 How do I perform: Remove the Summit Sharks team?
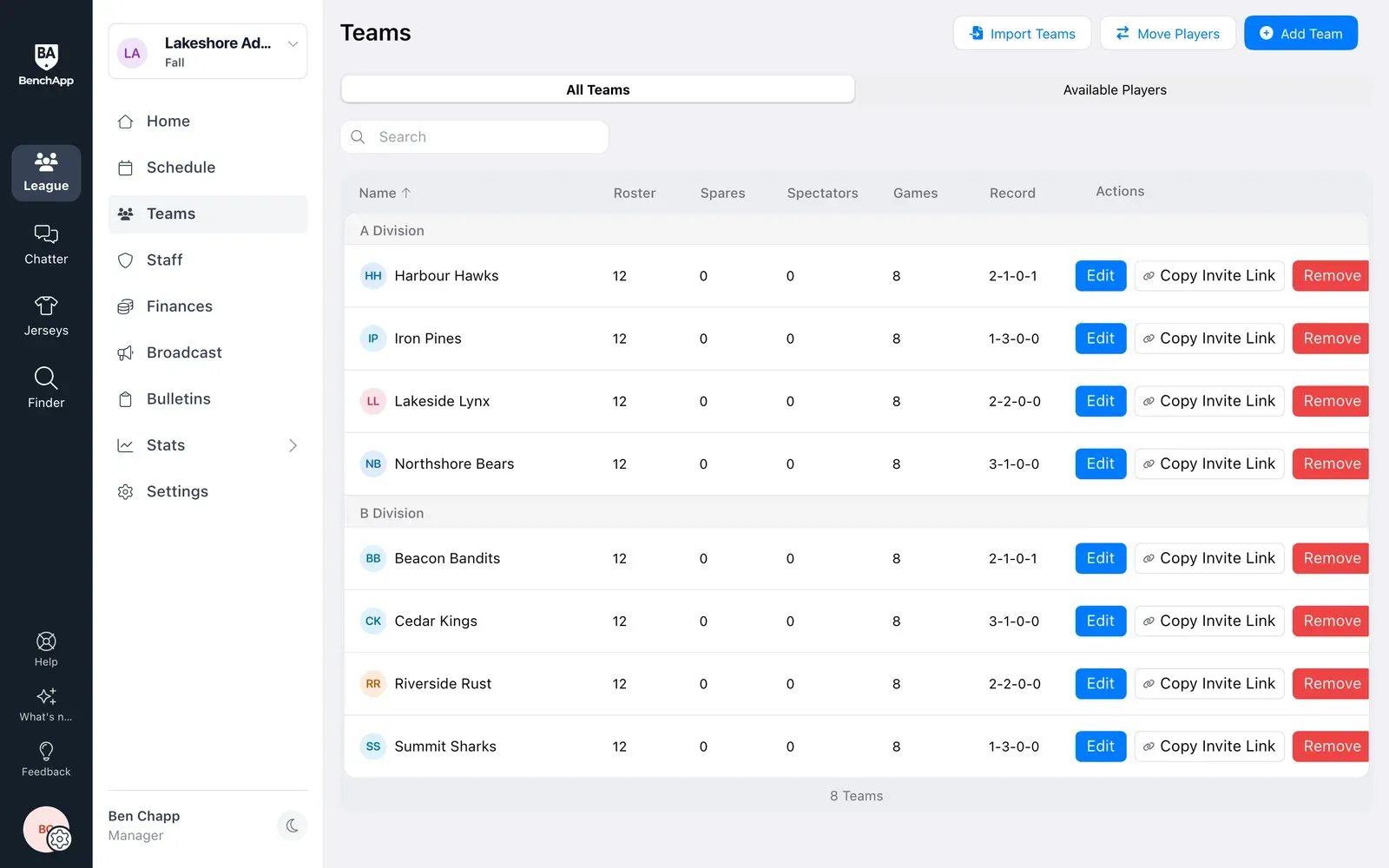1331,746
